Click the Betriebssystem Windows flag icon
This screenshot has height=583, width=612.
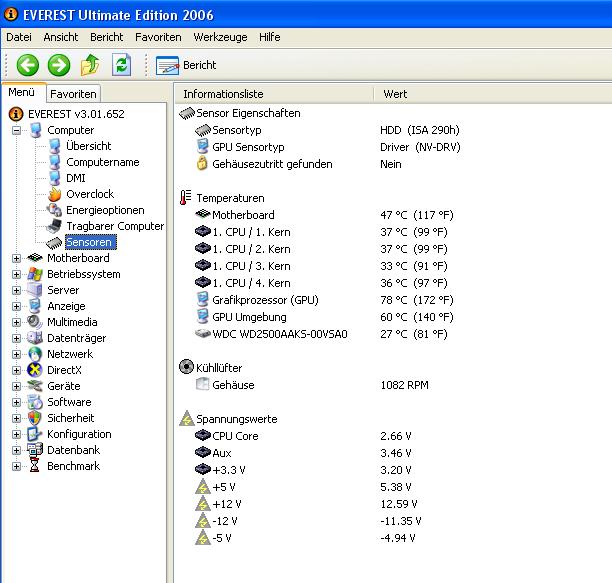(x=35, y=274)
